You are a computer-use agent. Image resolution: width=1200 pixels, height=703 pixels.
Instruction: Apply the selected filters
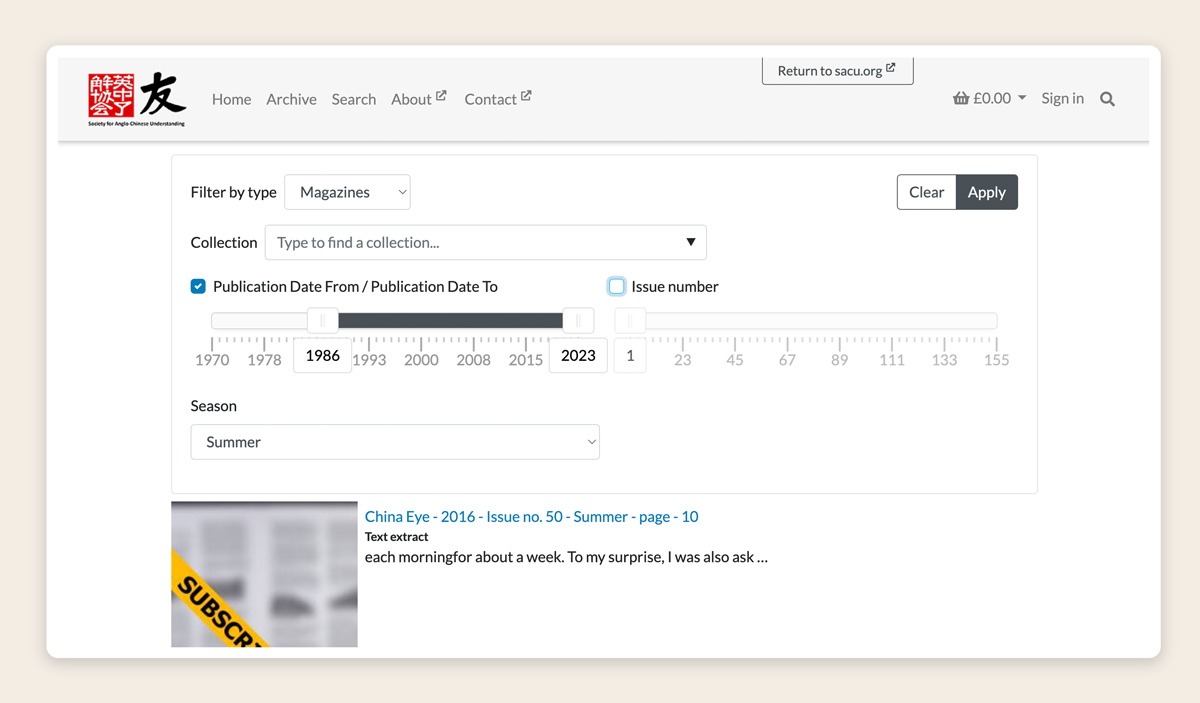[x=986, y=192]
